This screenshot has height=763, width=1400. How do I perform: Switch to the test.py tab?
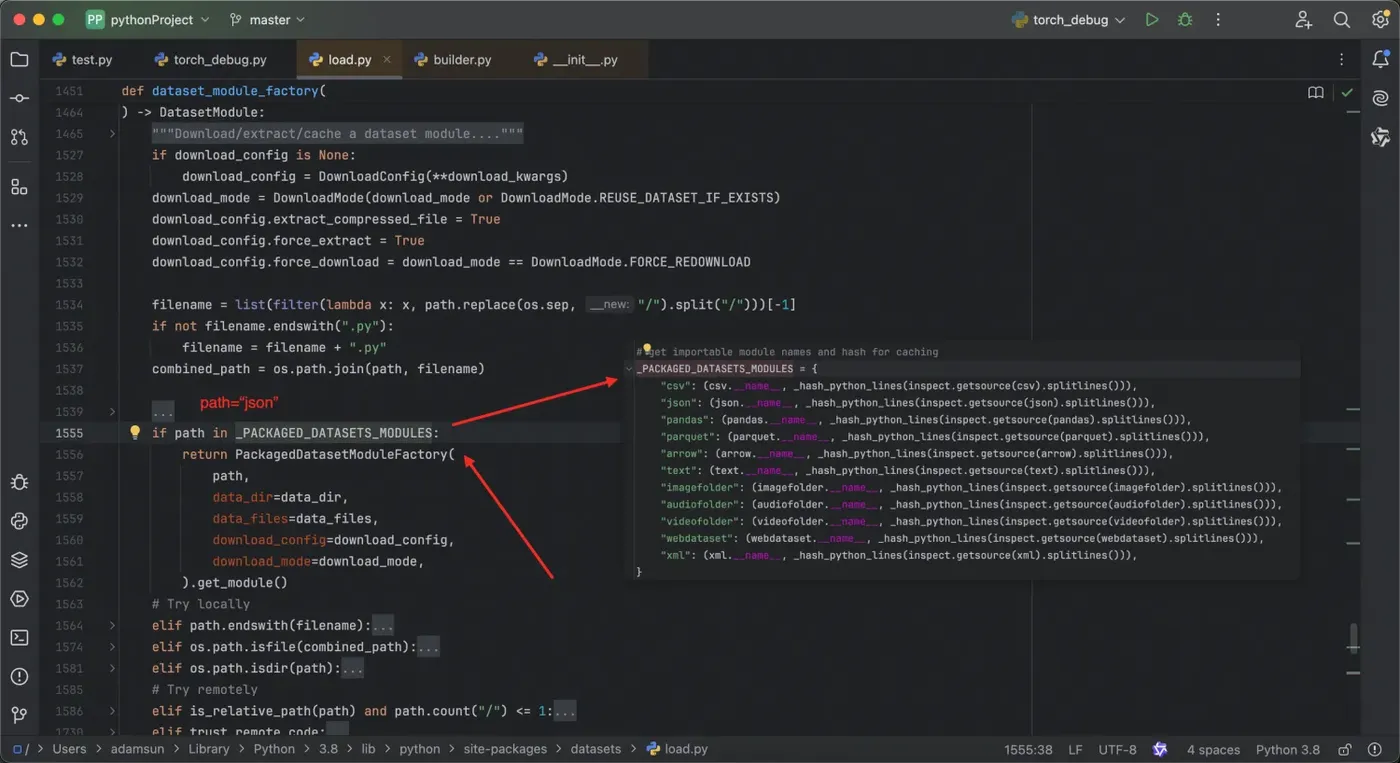pyautogui.click(x=82, y=60)
